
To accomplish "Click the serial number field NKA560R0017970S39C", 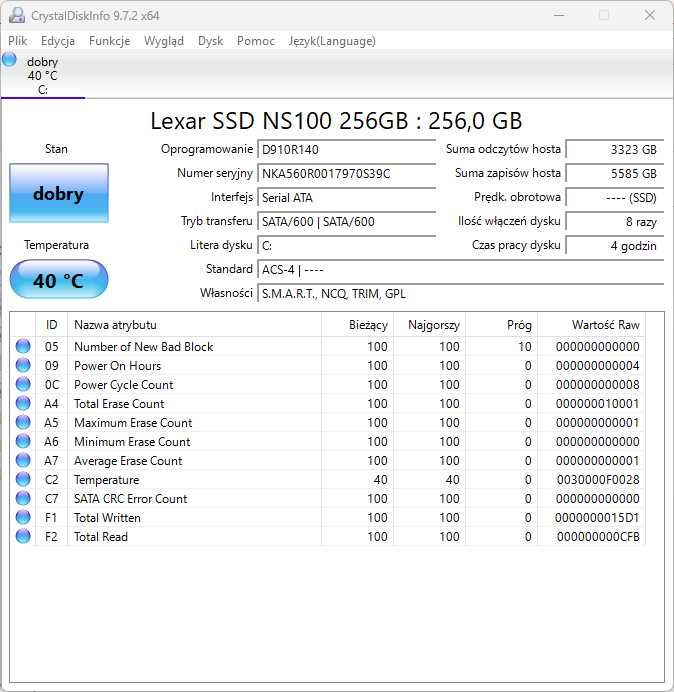I will (346, 173).
